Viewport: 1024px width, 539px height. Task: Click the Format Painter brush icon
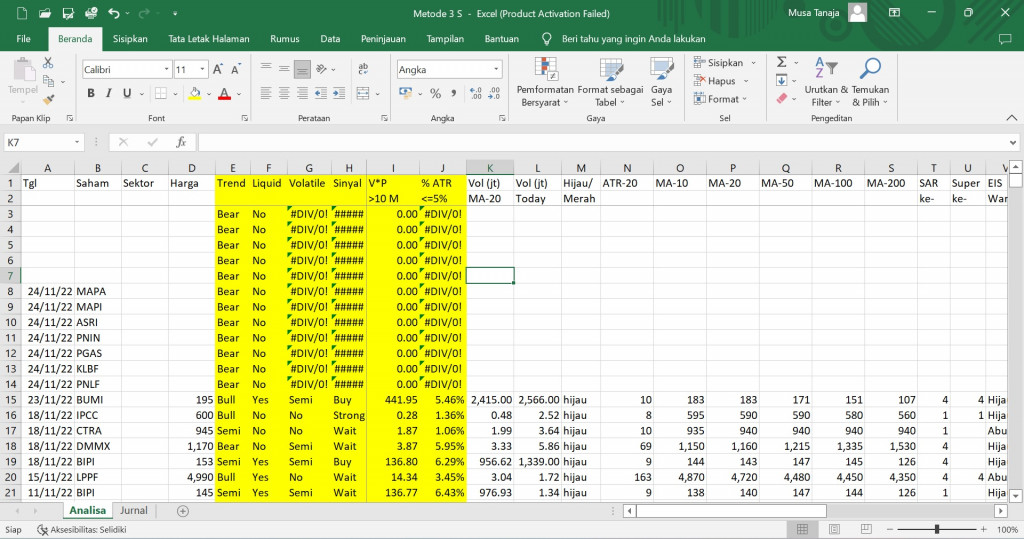tap(48, 100)
